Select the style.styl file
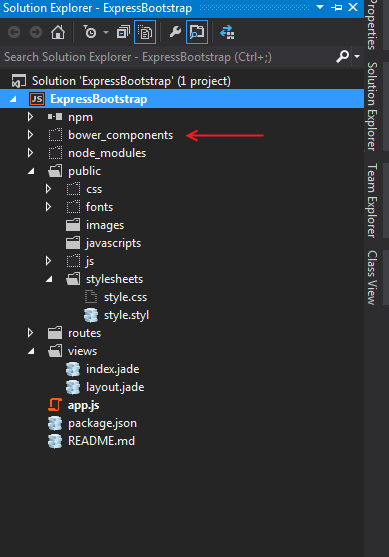The height and width of the screenshot is (557, 389). click(126, 315)
